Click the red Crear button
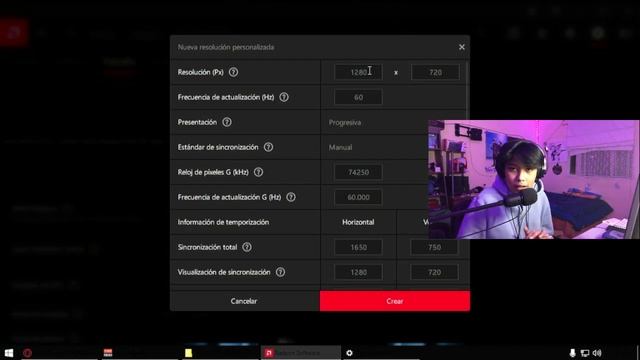This screenshot has height=360, width=640. tap(395, 301)
